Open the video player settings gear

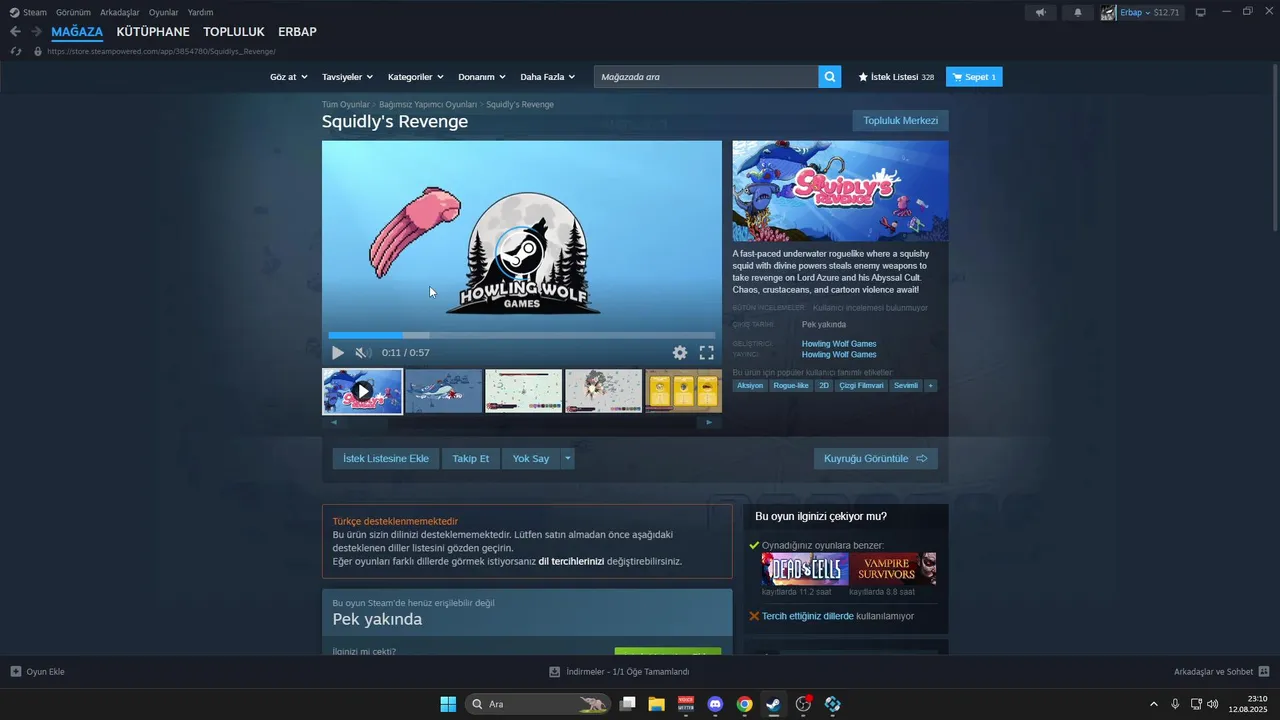pos(680,352)
